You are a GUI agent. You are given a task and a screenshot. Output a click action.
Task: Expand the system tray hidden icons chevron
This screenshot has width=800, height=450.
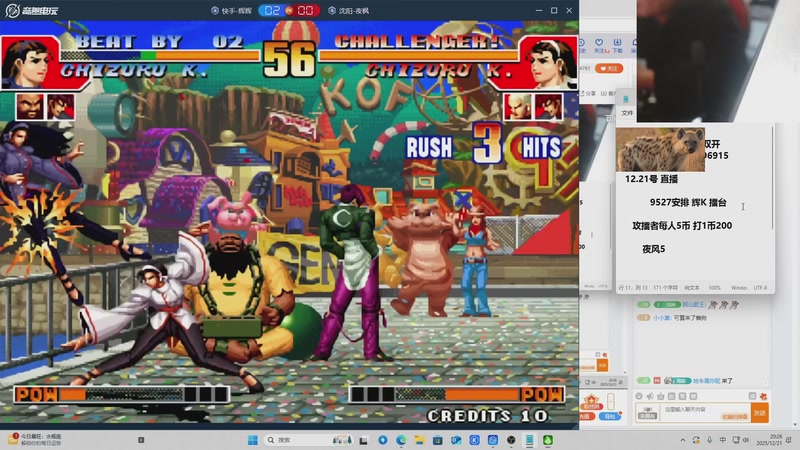click(683, 440)
